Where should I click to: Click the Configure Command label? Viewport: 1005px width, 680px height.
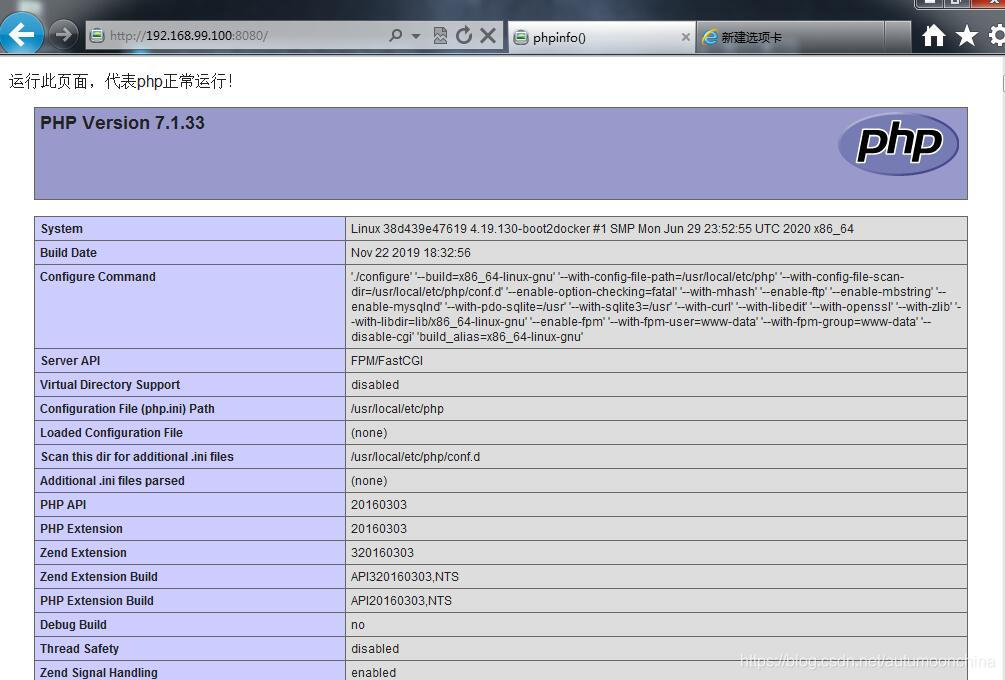pos(97,277)
